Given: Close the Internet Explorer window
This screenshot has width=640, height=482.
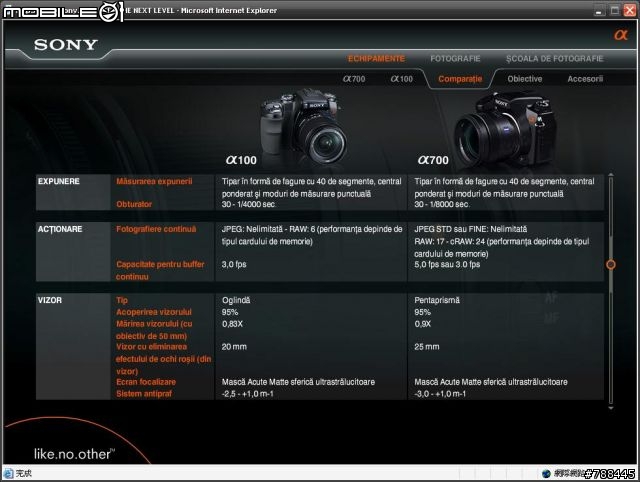Looking at the screenshot, I should 630,11.
